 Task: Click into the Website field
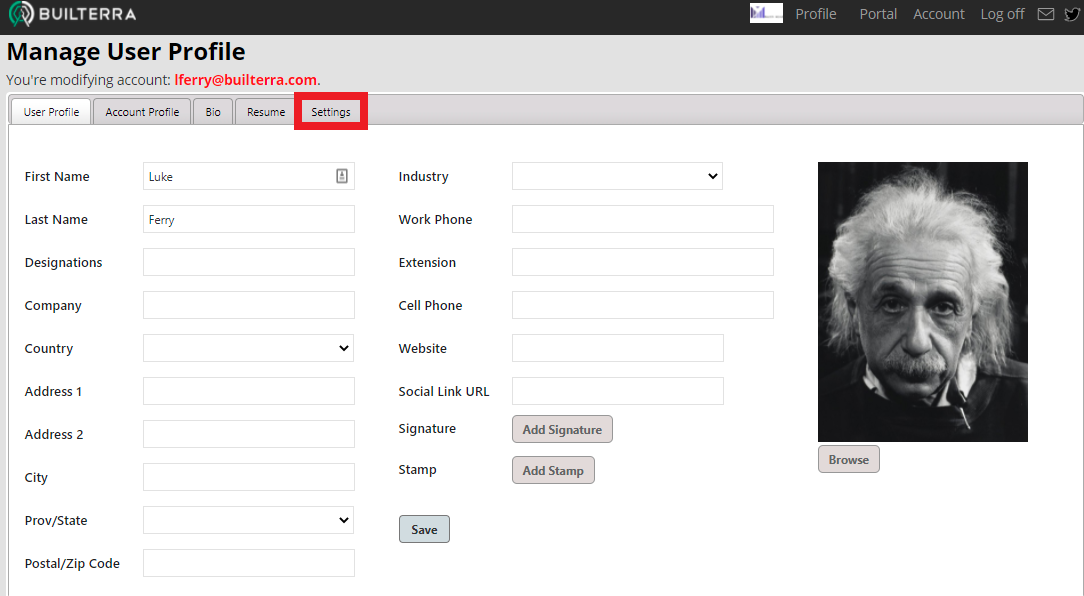click(618, 348)
